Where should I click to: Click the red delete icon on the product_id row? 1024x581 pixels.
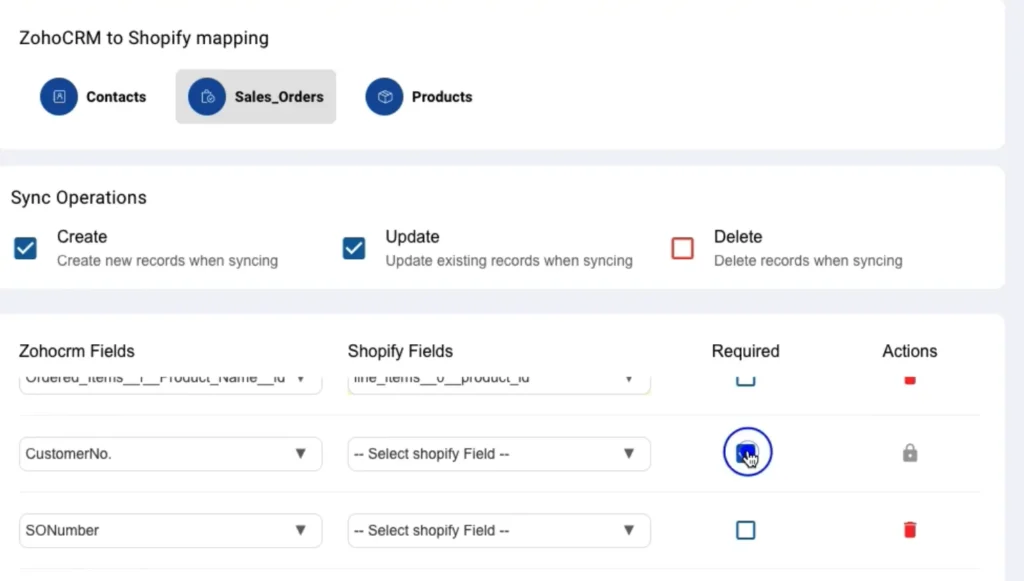pos(909,379)
